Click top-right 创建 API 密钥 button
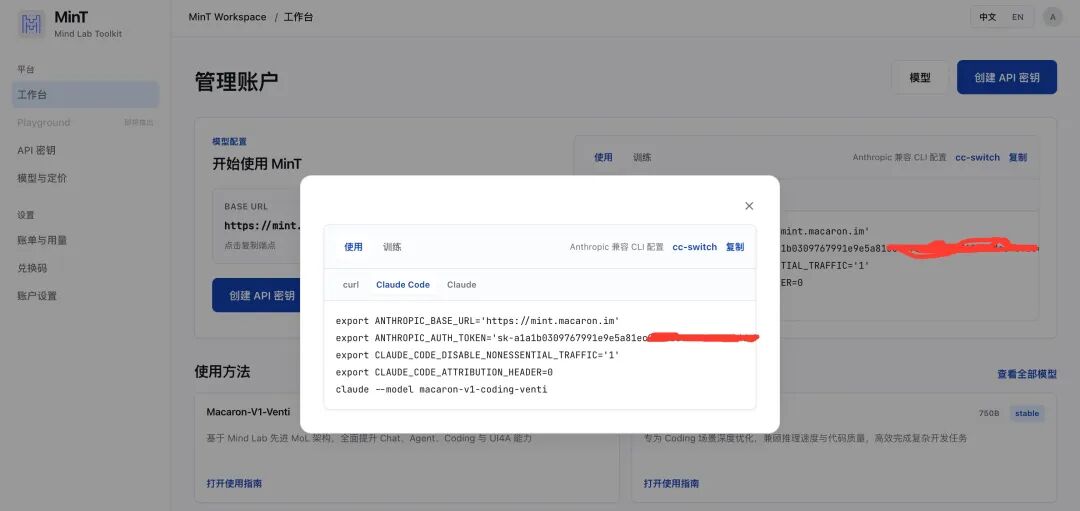Screen dimensions: 1080x511 (1006, 77)
